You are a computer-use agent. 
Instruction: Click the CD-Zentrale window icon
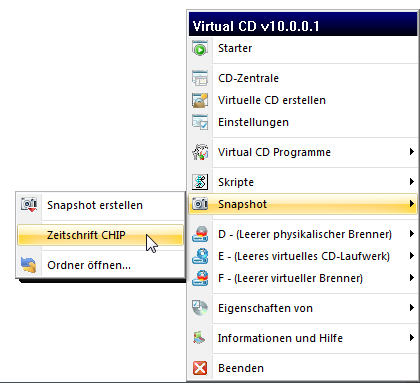200,78
